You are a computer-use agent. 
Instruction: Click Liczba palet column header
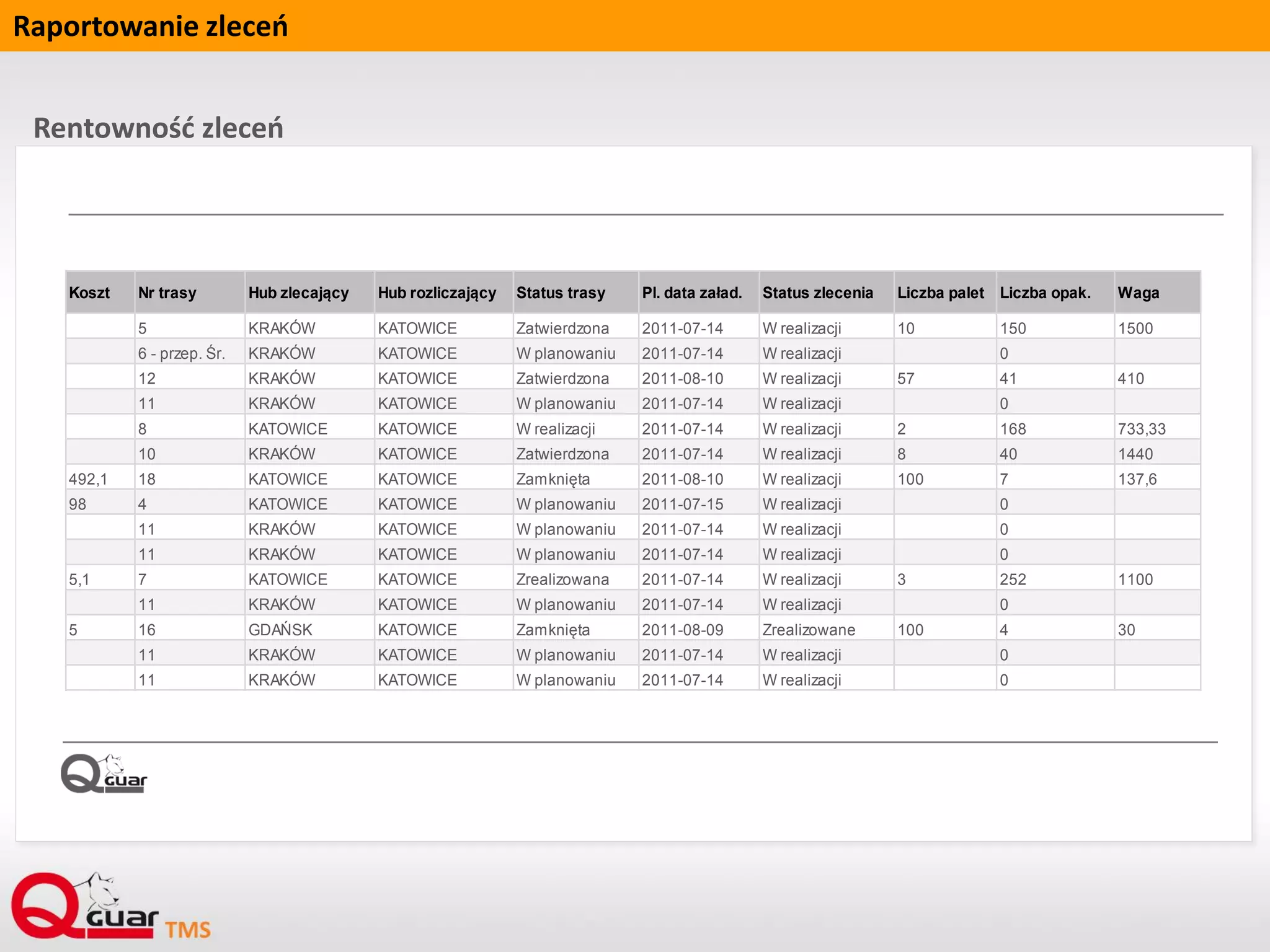point(940,293)
